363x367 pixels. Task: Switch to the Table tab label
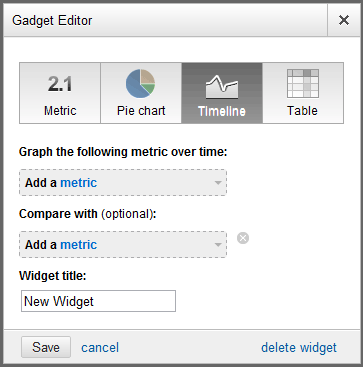point(302,111)
